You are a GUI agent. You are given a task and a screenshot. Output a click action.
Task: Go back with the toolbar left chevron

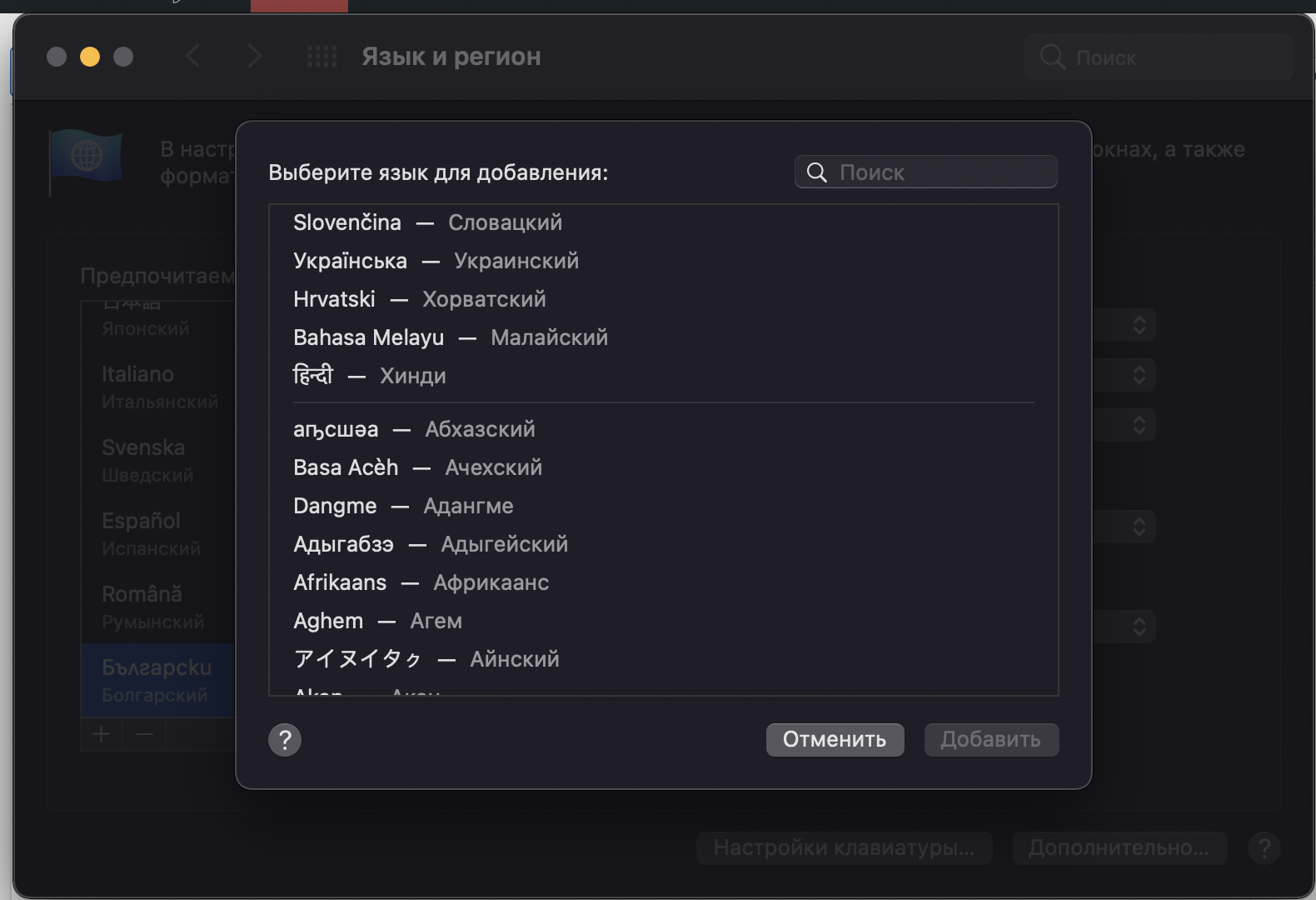[193, 57]
